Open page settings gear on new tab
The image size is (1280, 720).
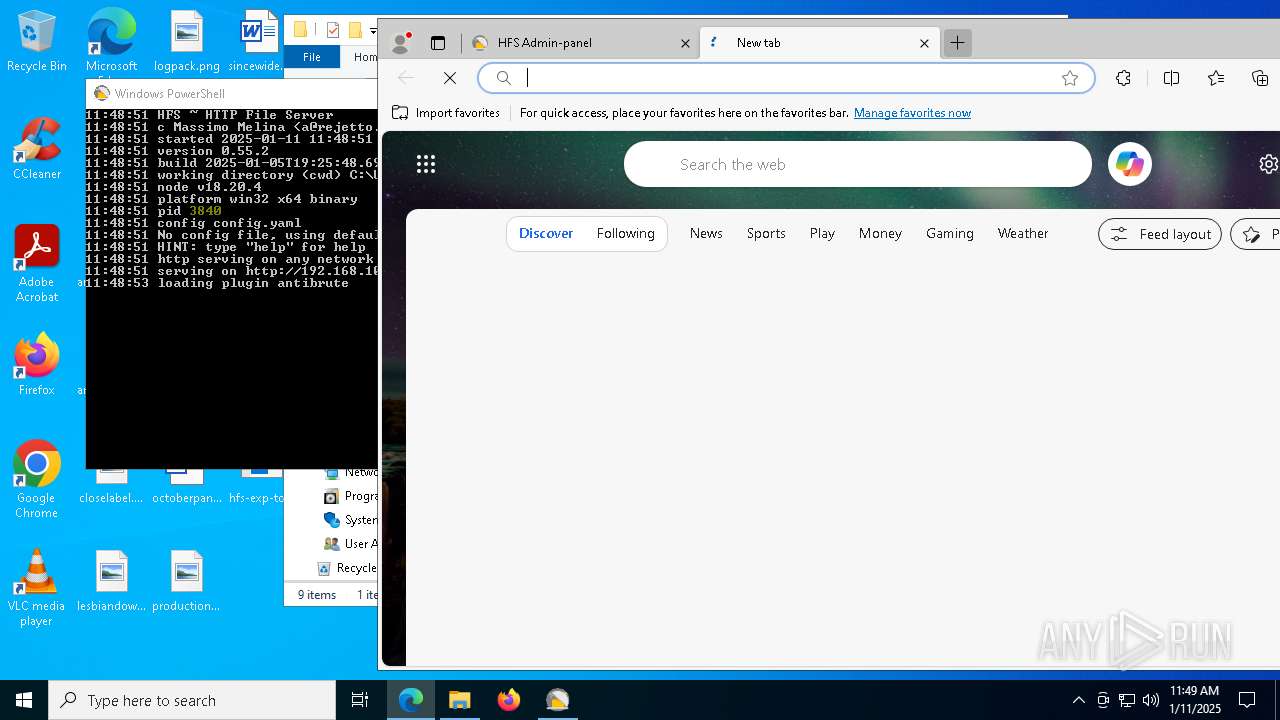pos(1268,164)
